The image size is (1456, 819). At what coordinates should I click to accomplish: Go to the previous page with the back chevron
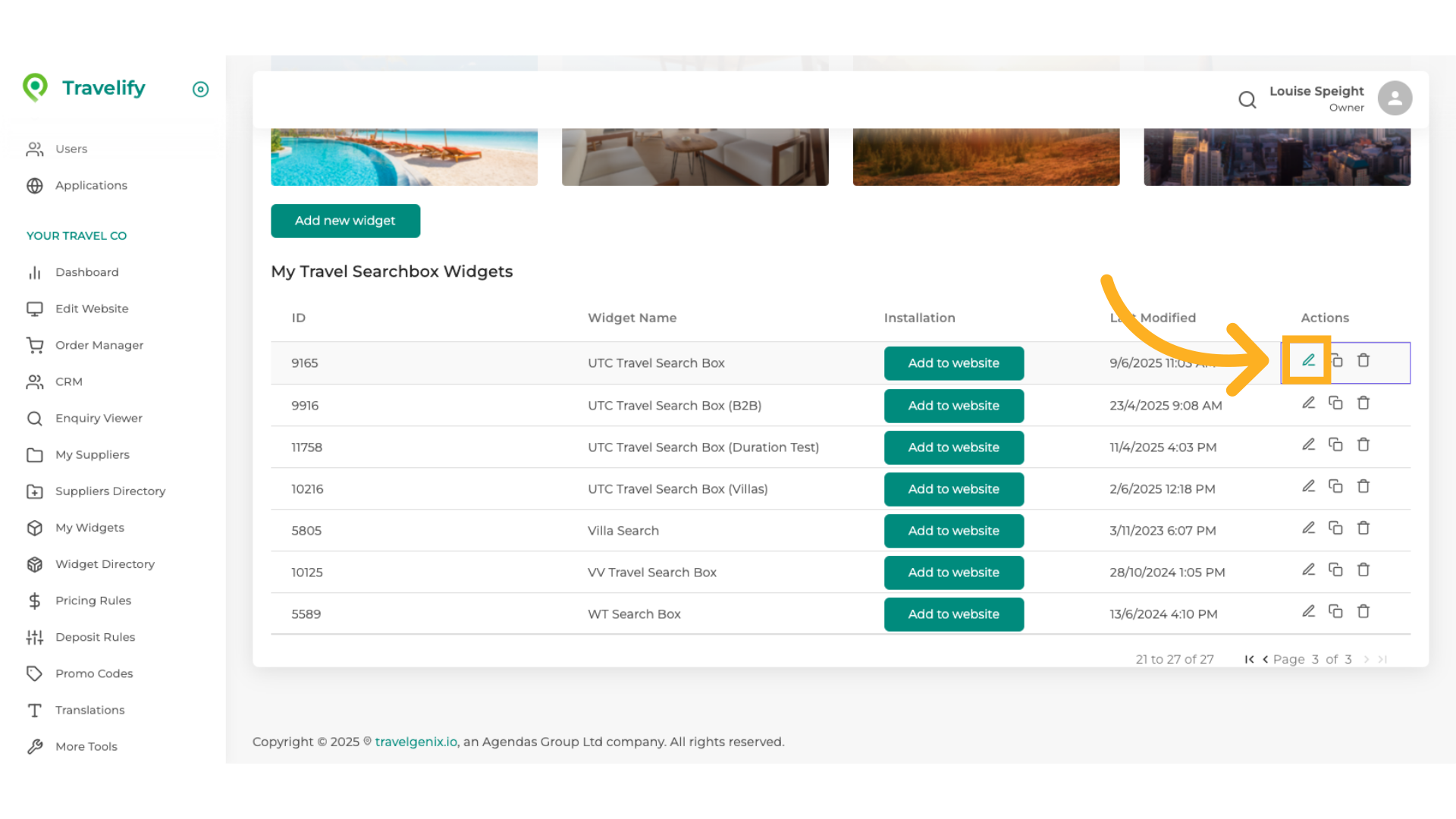[x=1265, y=659]
